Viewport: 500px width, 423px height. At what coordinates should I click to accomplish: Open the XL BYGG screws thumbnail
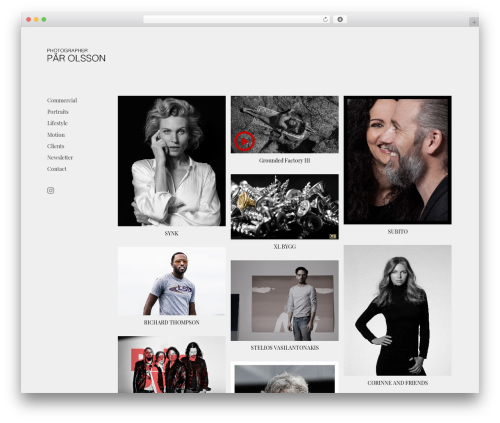pos(285,207)
